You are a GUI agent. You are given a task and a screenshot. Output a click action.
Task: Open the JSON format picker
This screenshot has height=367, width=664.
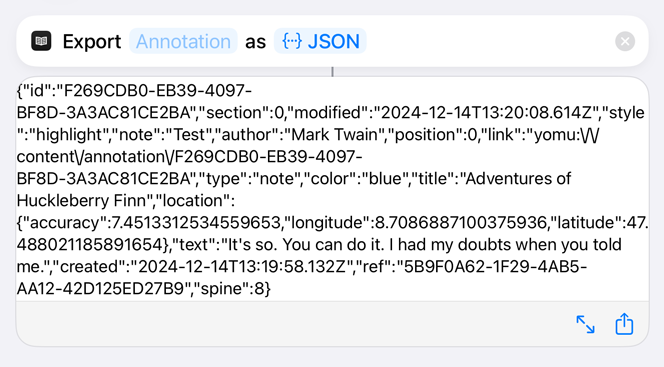pyautogui.click(x=320, y=41)
